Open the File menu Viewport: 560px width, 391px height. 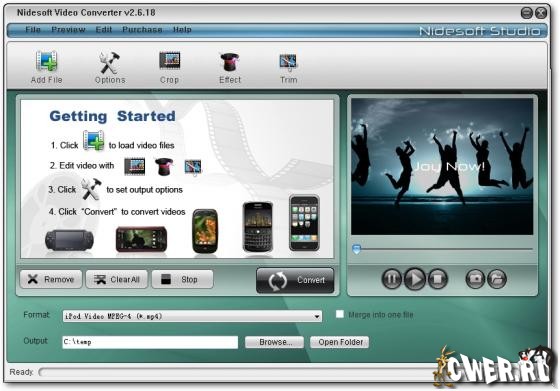point(33,30)
